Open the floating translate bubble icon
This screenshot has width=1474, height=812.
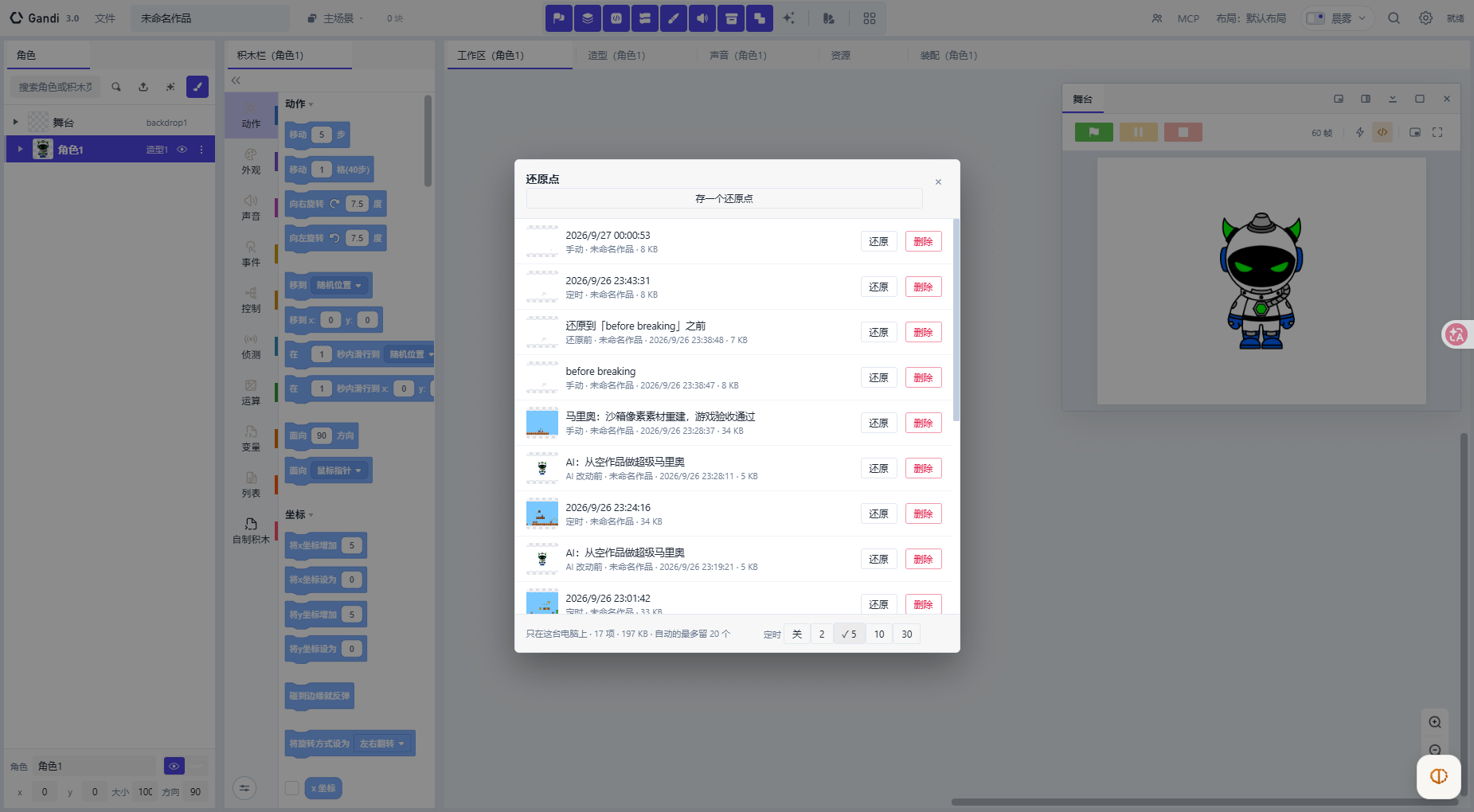(1457, 334)
